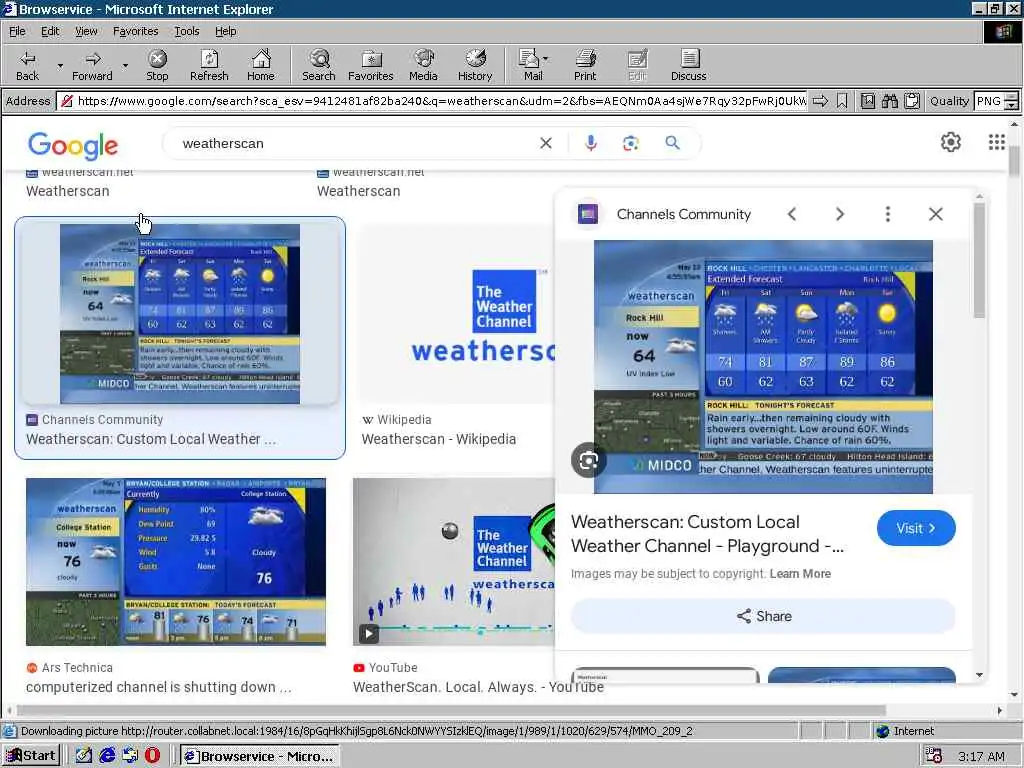Viewport: 1024px width, 768px height.
Task: Stop the page from loading
Action: (x=157, y=65)
